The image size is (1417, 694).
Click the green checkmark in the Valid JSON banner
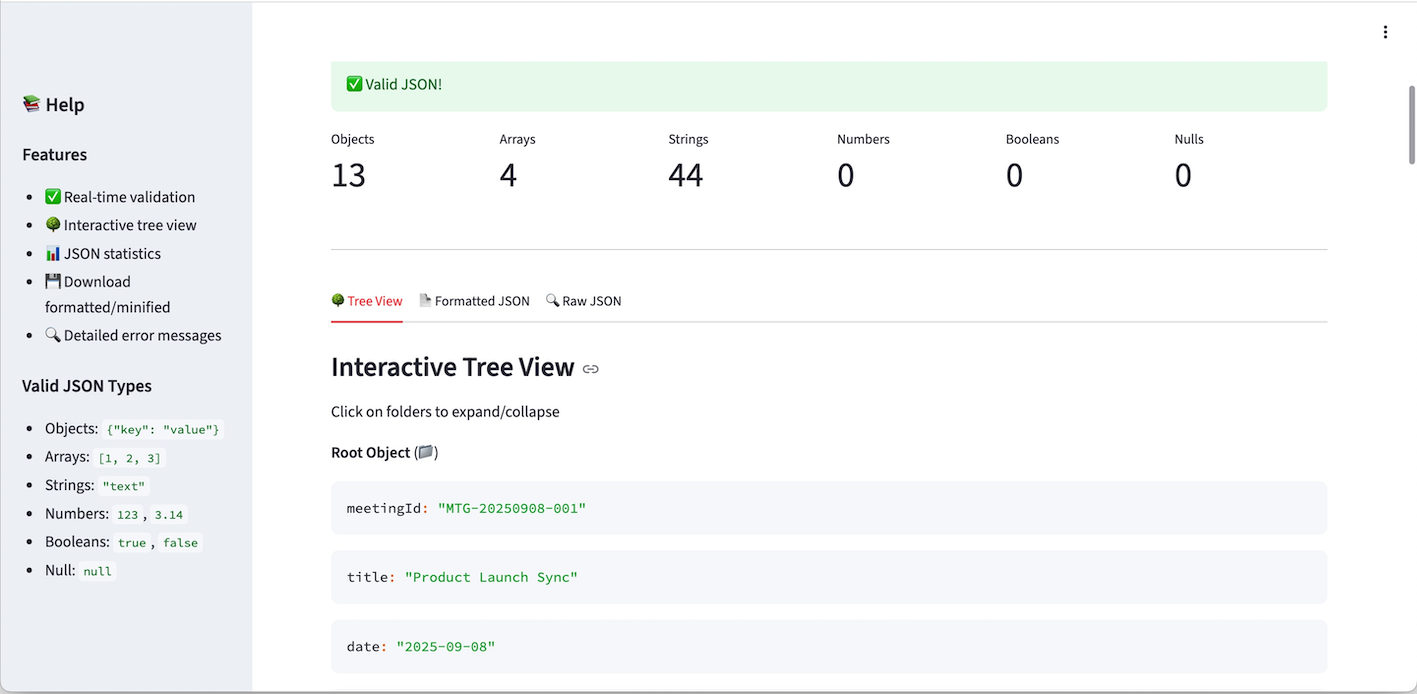pyautogui.click(x=354, y=85)
